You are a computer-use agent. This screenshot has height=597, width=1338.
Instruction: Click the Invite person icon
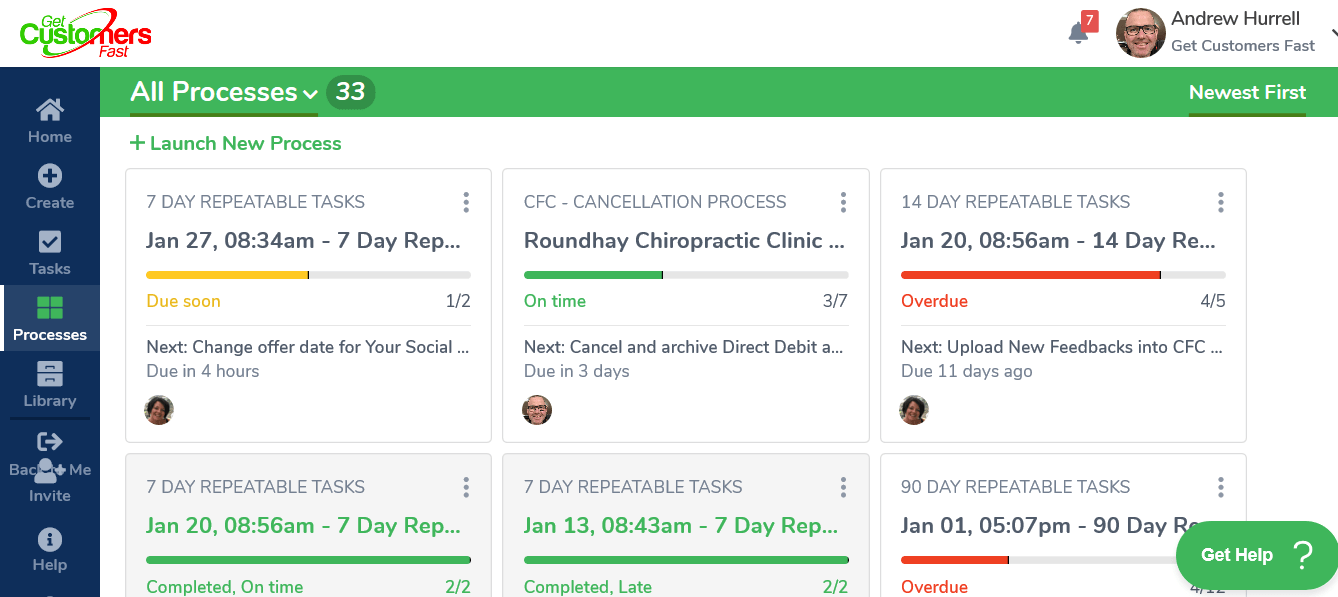tap(47, 471)
